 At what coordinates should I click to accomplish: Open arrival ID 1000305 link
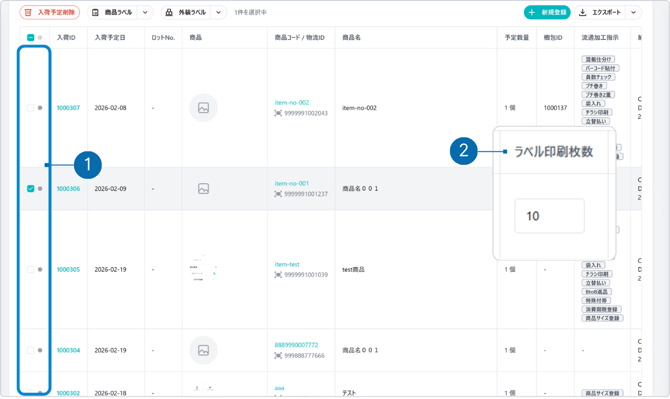point(68,269)
